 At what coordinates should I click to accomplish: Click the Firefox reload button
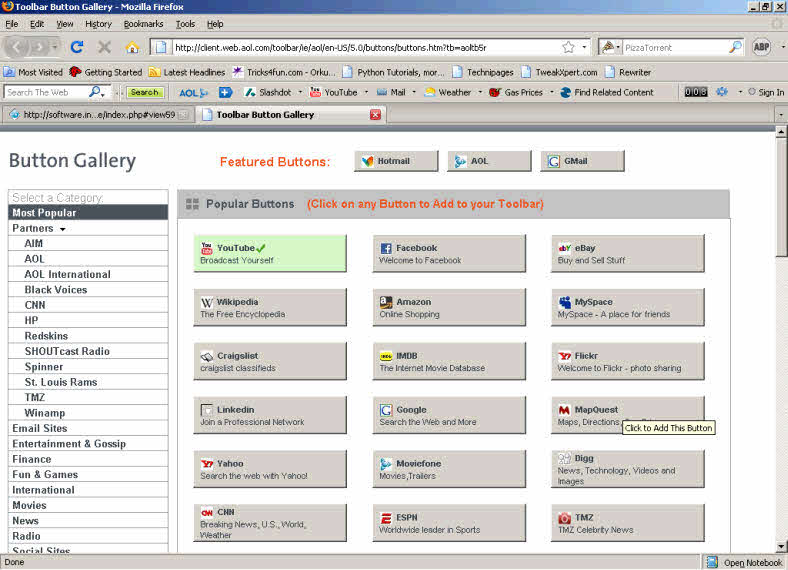coord(77,47)
